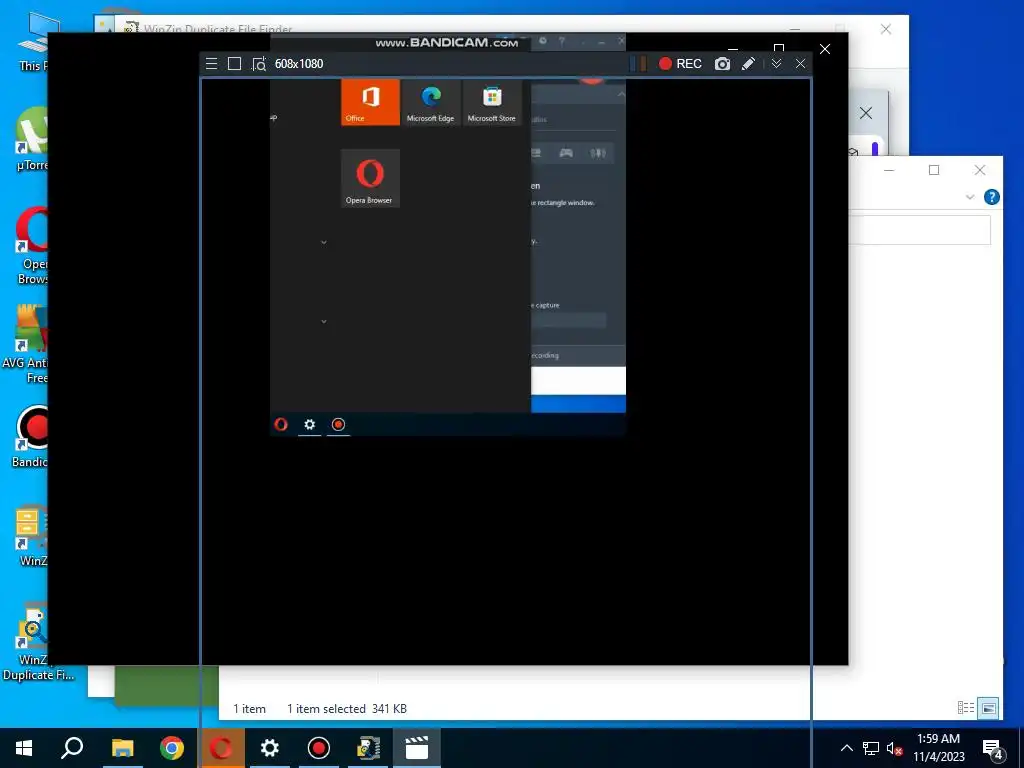
Task: Open taskbar Search magnifier
Action: click(72, 748)
